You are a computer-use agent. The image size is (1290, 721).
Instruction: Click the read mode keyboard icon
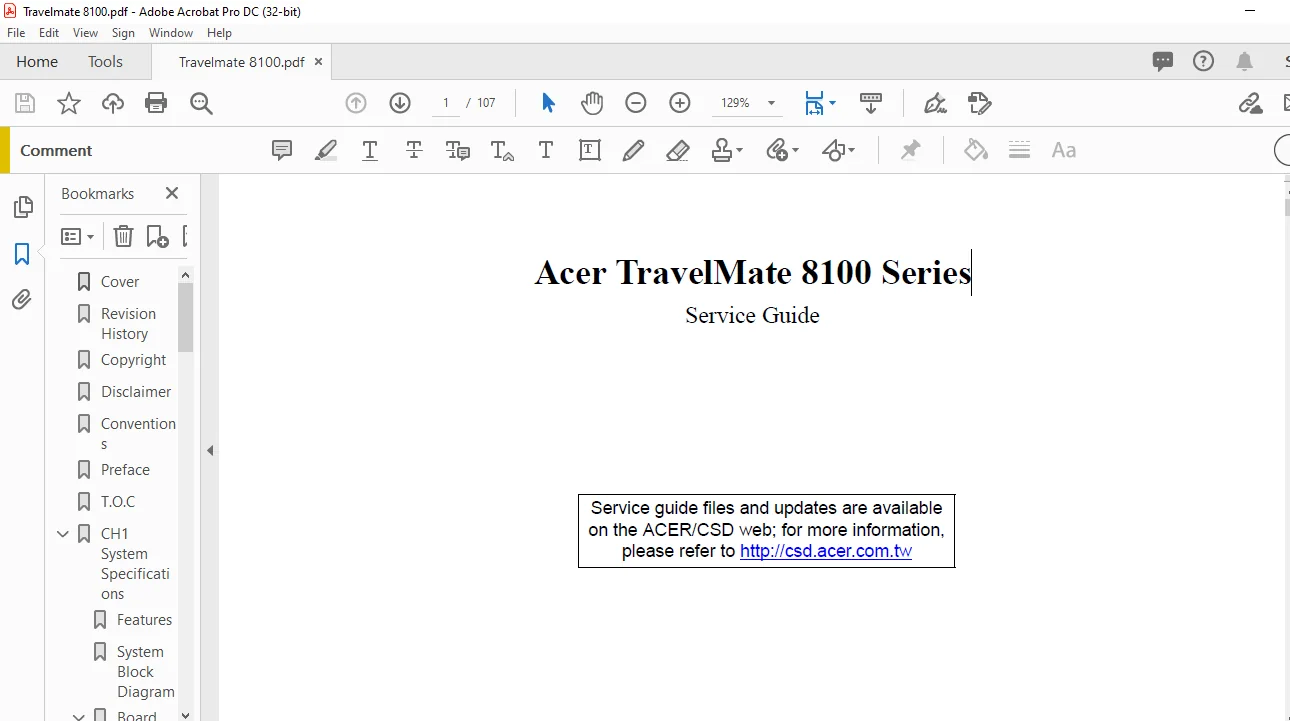coord(871,103)
